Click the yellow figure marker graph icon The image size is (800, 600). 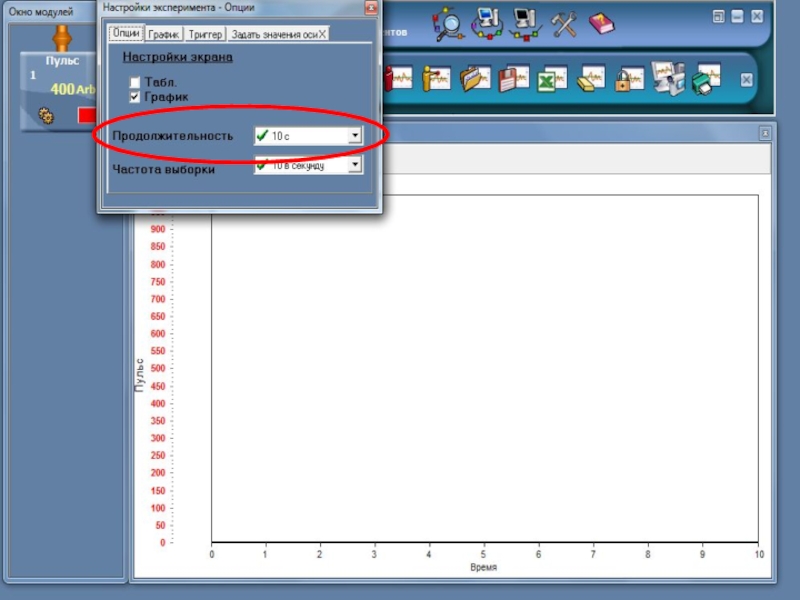[x=436, y=79]
